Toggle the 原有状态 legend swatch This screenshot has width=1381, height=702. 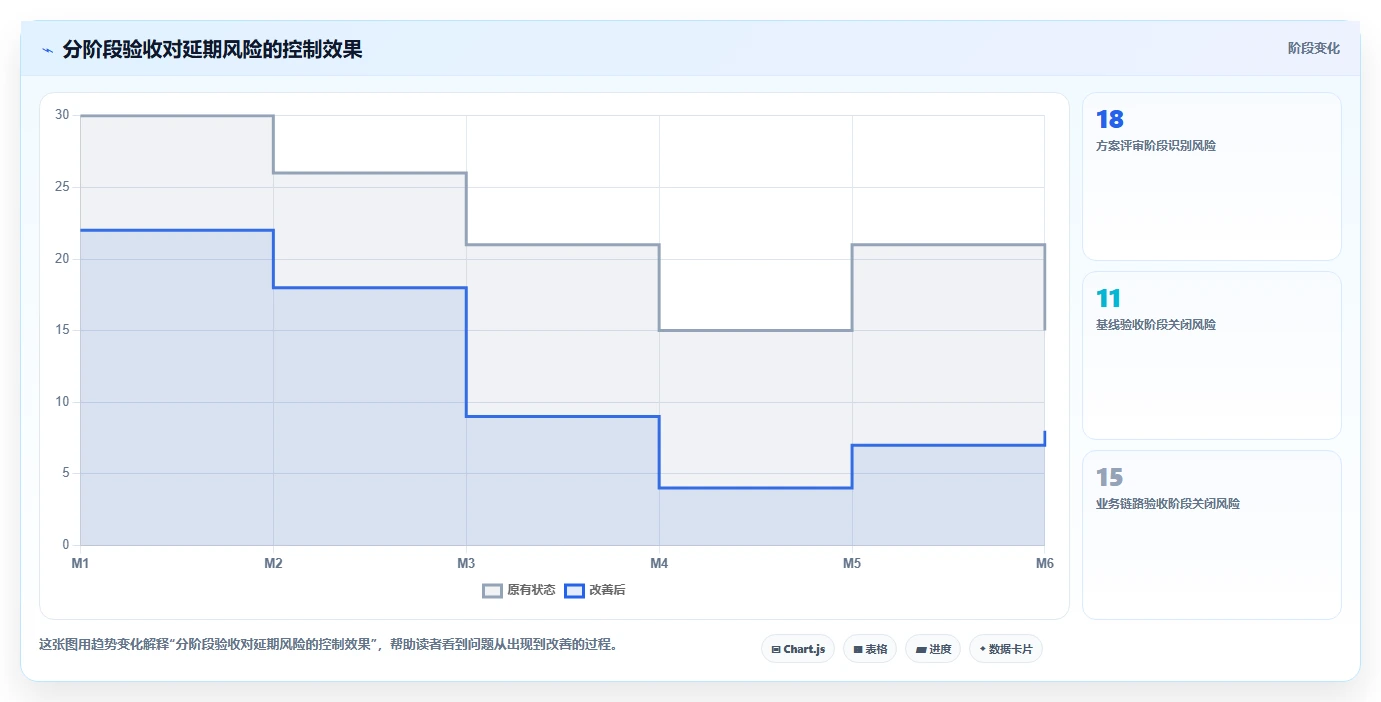[492, 590]
